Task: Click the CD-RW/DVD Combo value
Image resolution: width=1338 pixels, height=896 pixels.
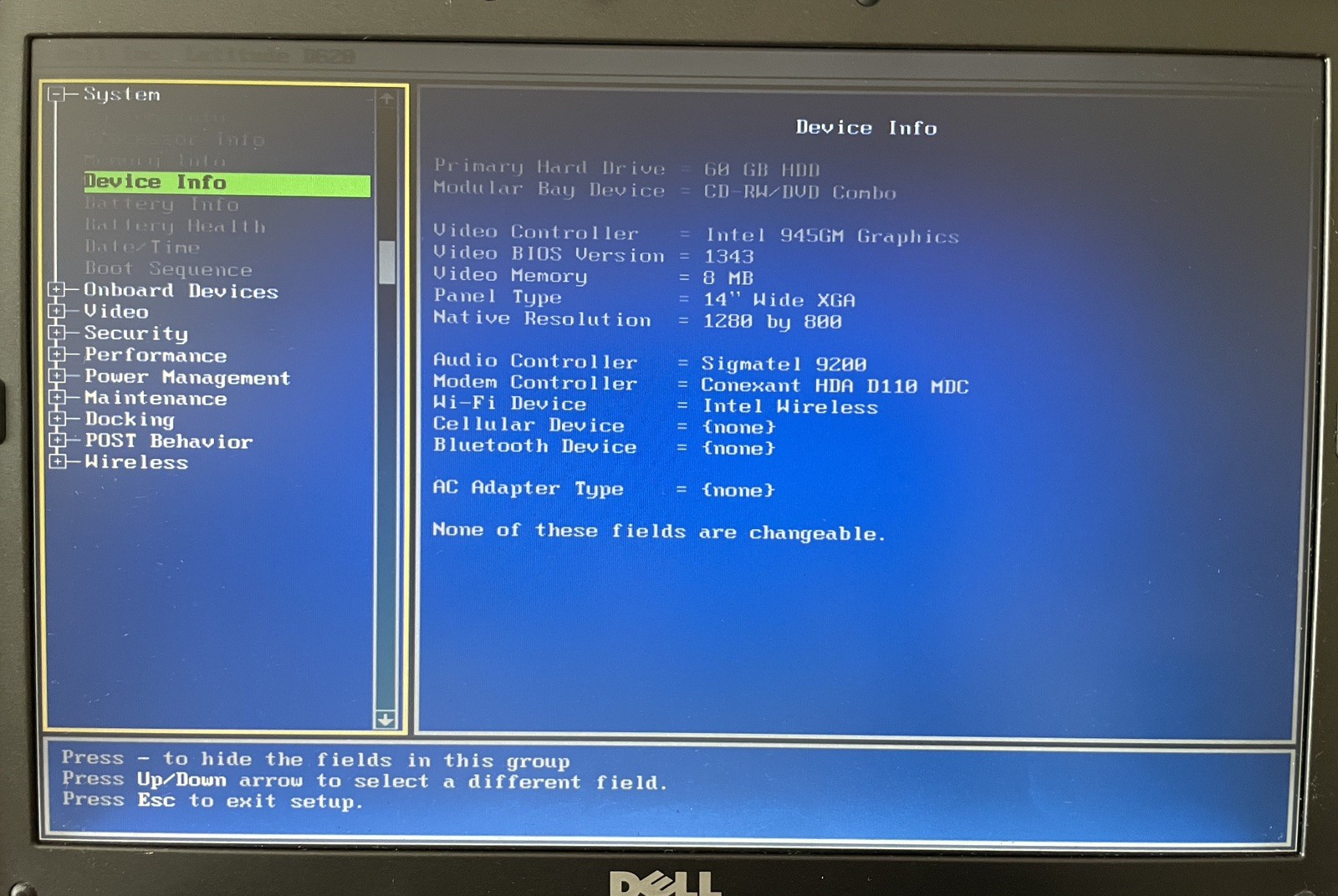Action: coord(799,192)
